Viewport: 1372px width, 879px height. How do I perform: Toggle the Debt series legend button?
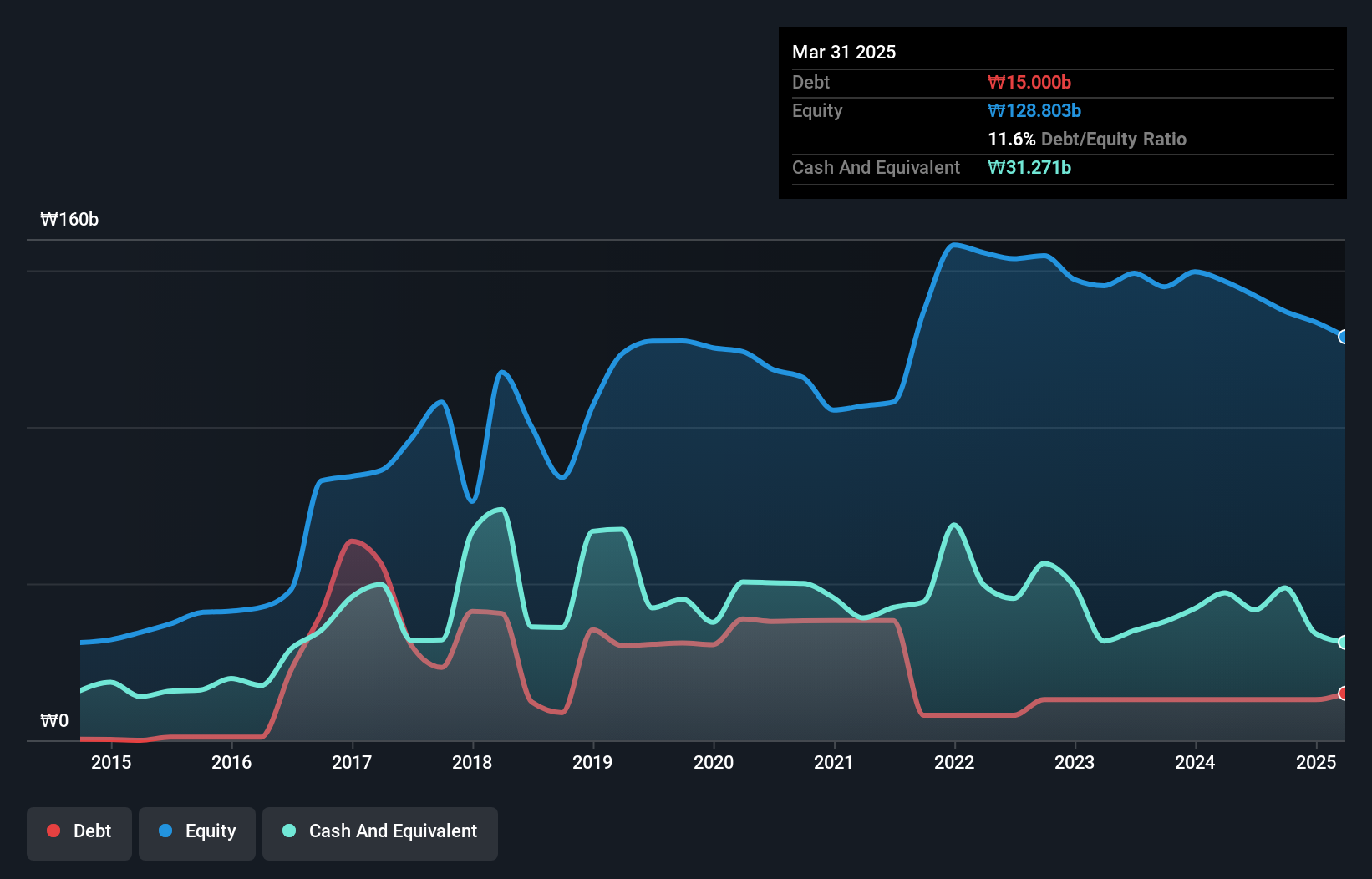pyautogui.click(x=79, y=832)
